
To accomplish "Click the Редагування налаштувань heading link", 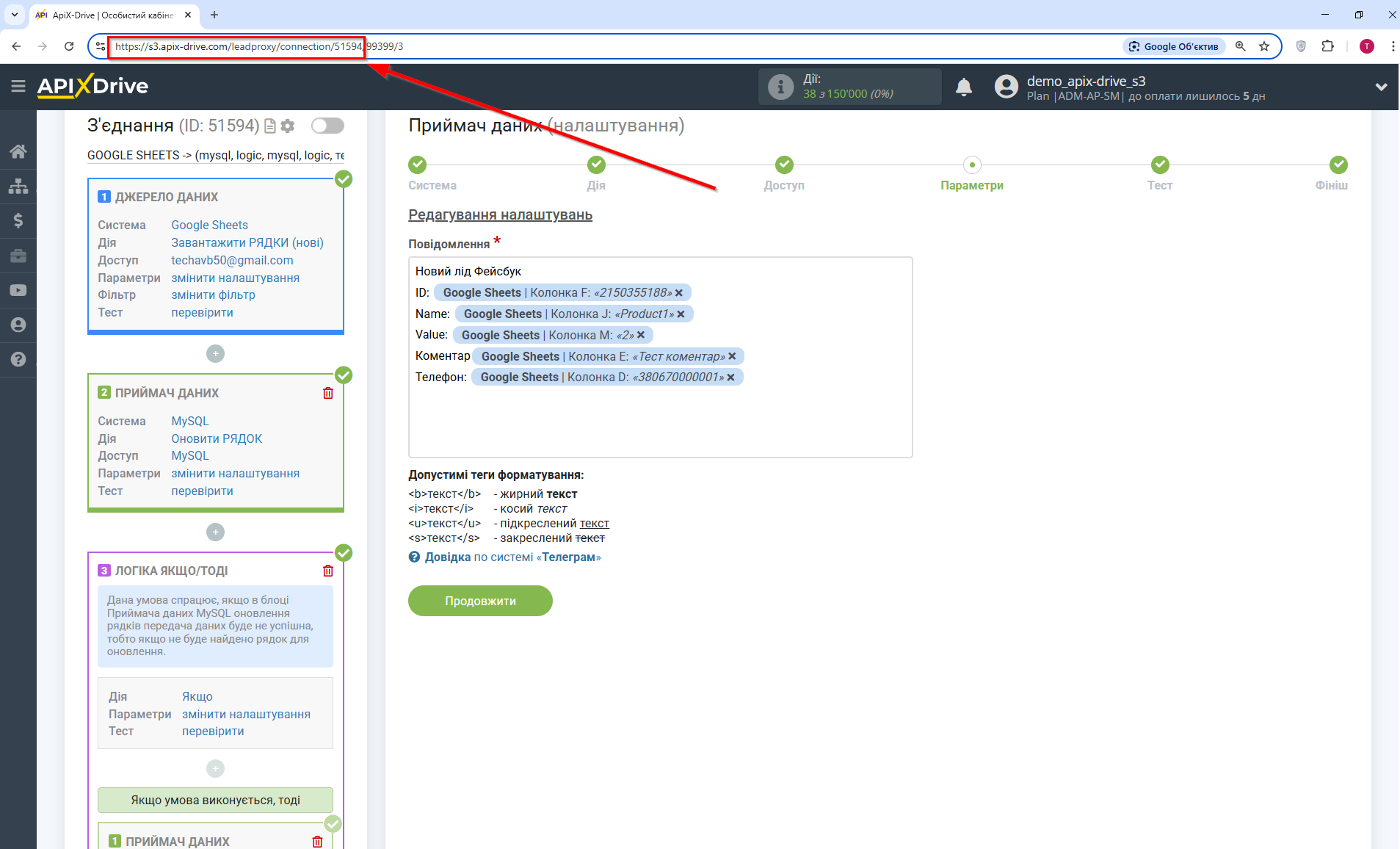I will (x=500, y=215).
